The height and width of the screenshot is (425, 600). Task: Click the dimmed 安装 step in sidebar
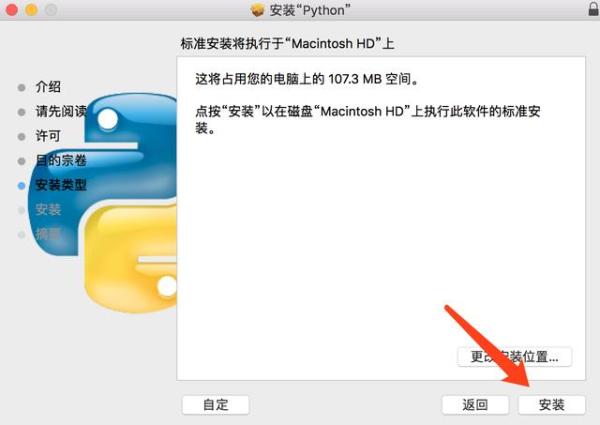(48, 209)
